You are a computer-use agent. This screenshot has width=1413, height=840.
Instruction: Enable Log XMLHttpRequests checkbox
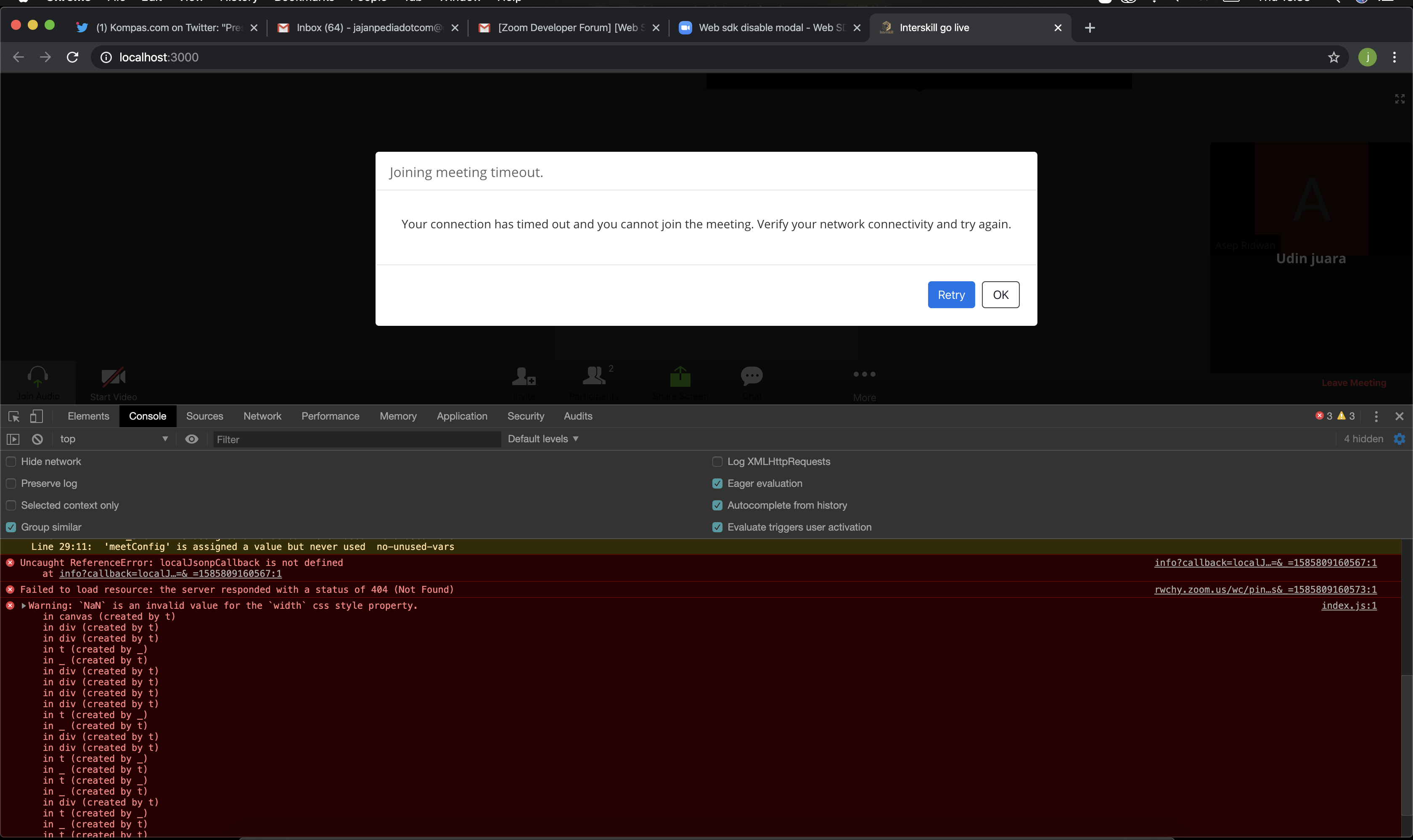[x=717, y=462]
